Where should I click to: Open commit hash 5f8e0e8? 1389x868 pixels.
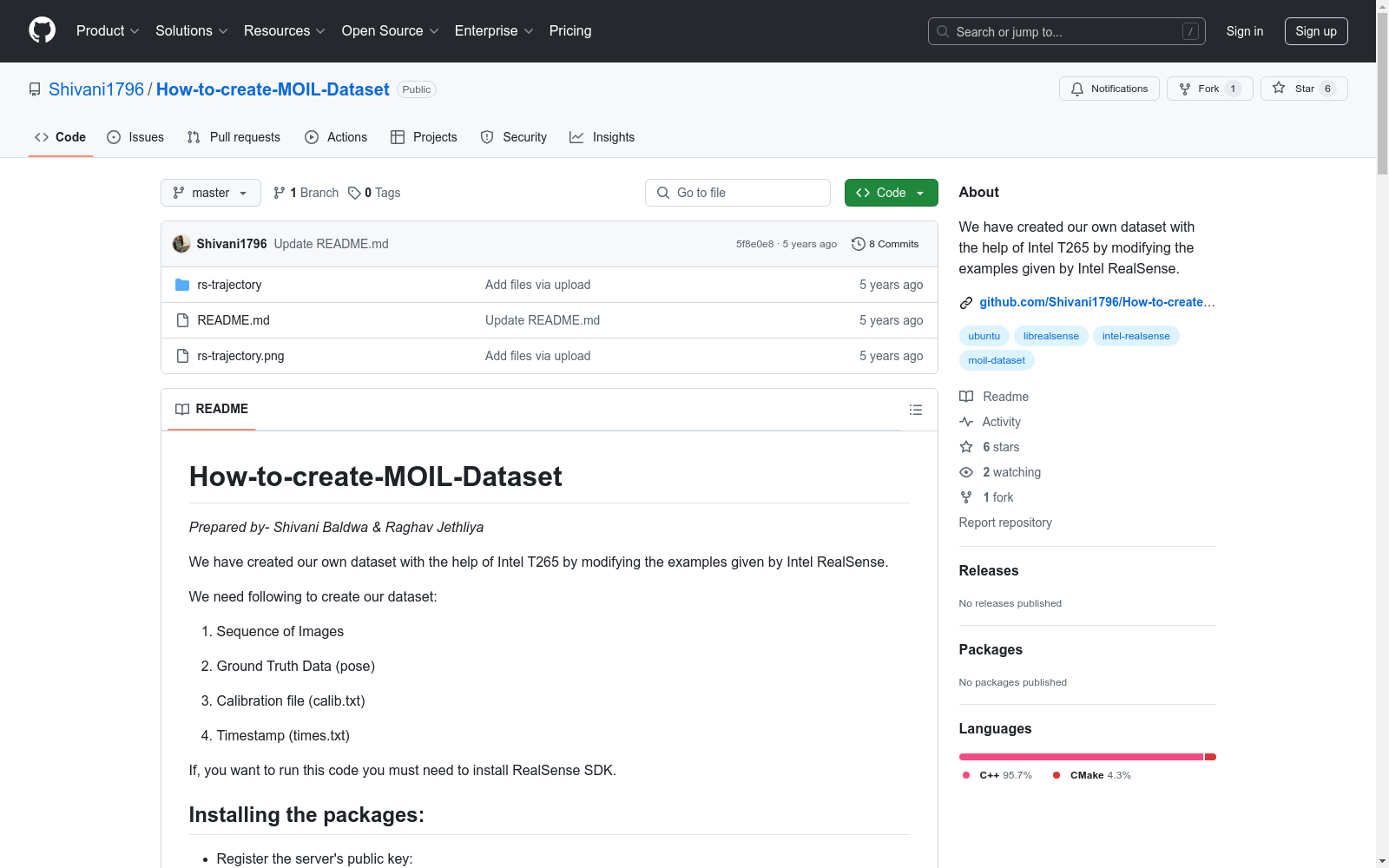pos(754,244)
